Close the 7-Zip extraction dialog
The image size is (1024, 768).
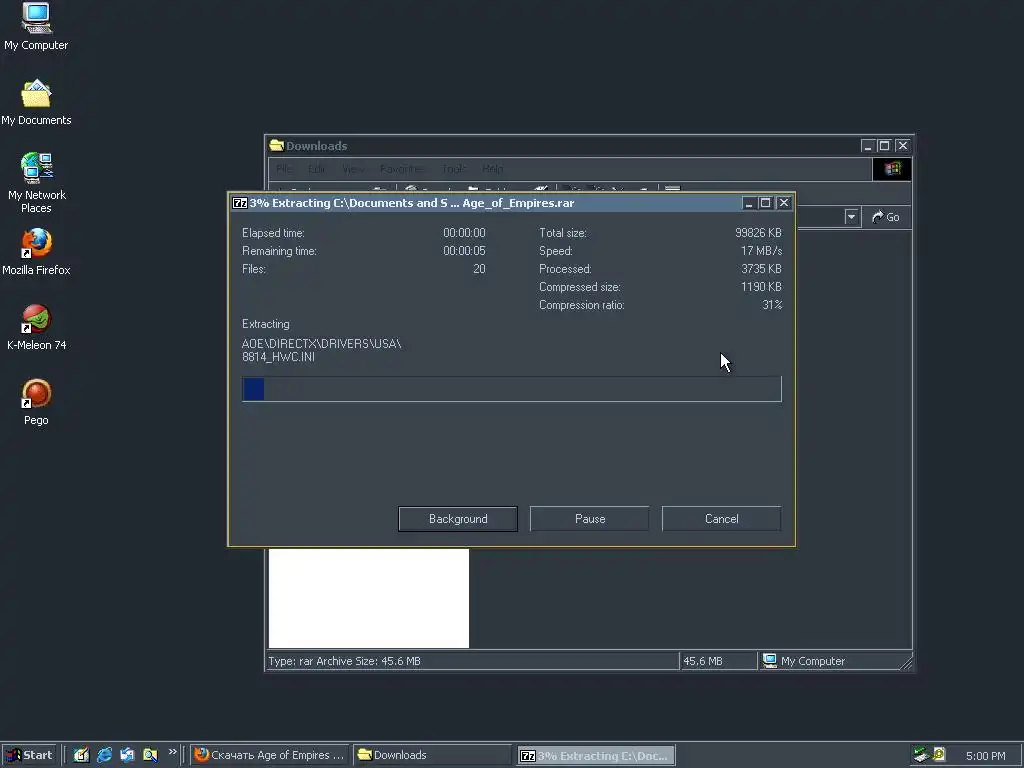tap(784, 203)
